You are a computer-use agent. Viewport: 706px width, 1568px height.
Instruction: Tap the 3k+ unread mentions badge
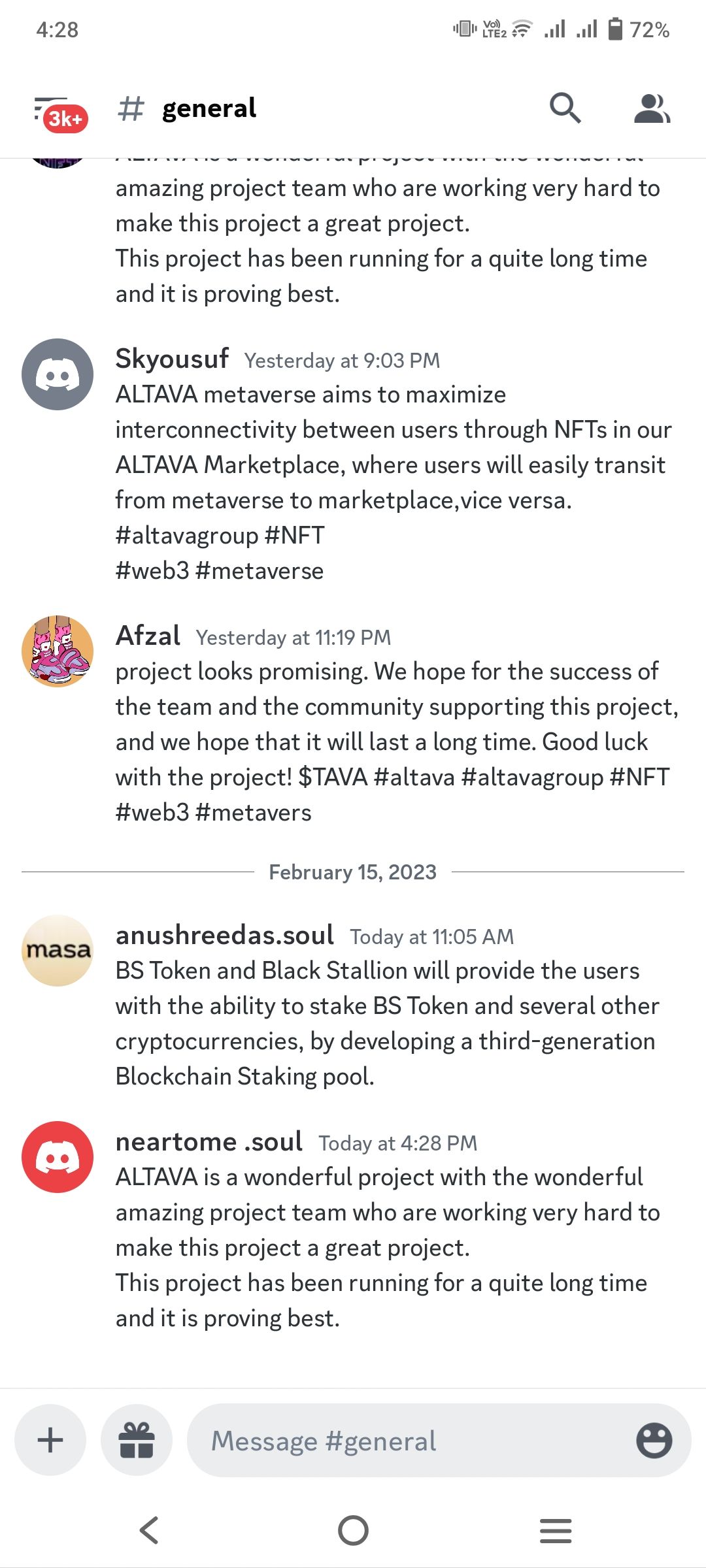click(65, 119)
